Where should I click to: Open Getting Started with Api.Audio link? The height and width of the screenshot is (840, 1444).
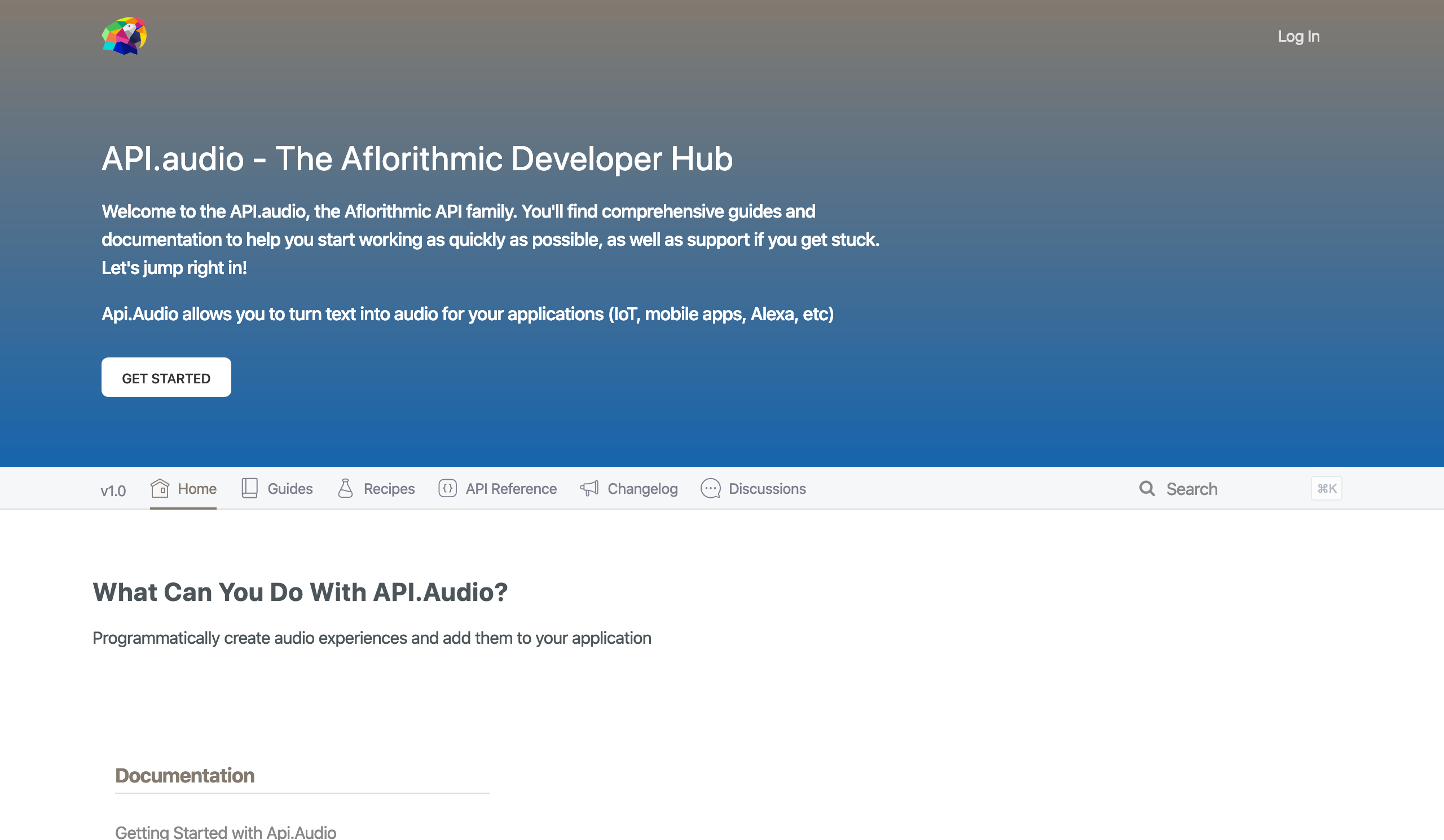(226, 832)
